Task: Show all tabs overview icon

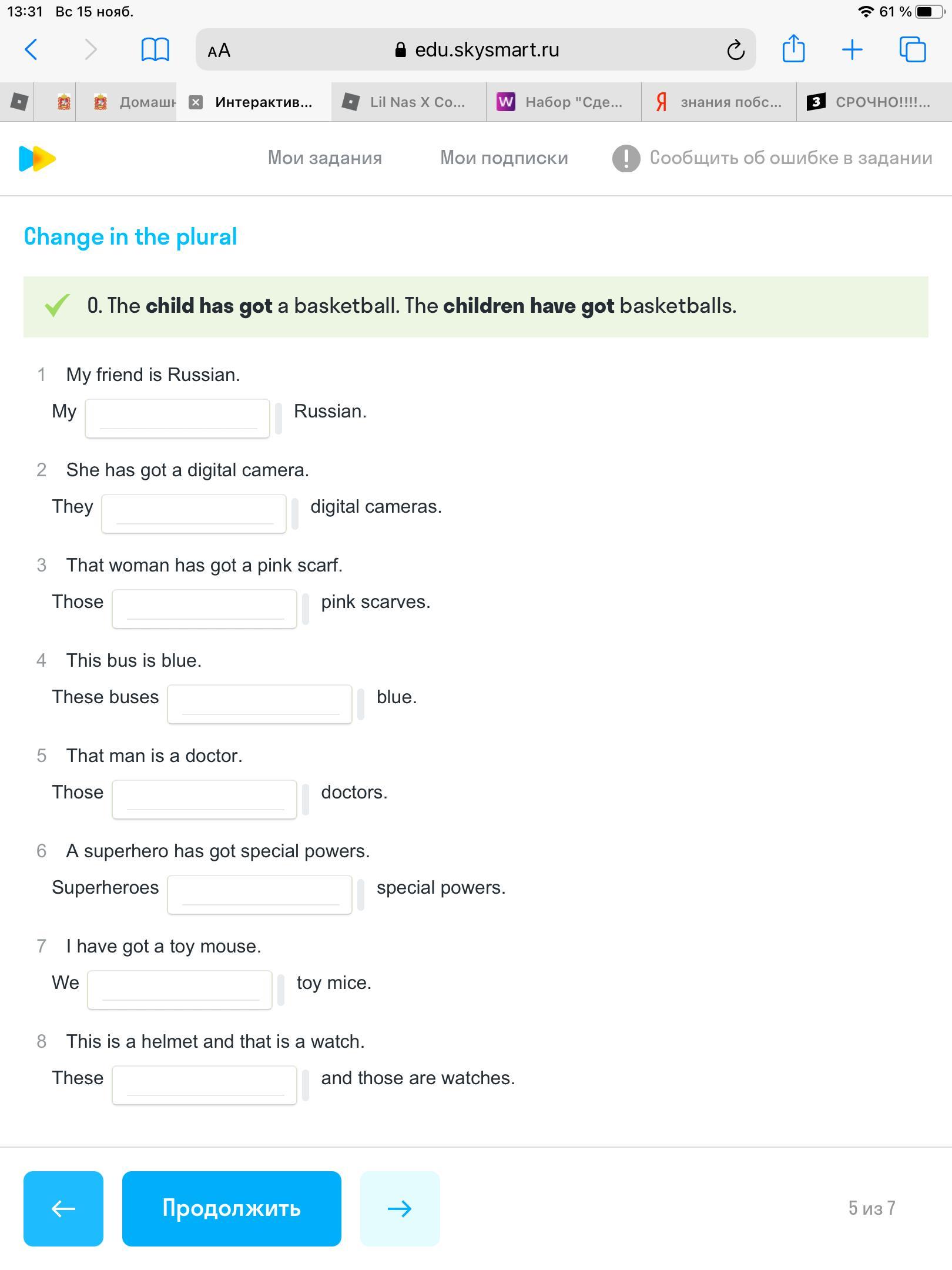Action: point(912,50)
